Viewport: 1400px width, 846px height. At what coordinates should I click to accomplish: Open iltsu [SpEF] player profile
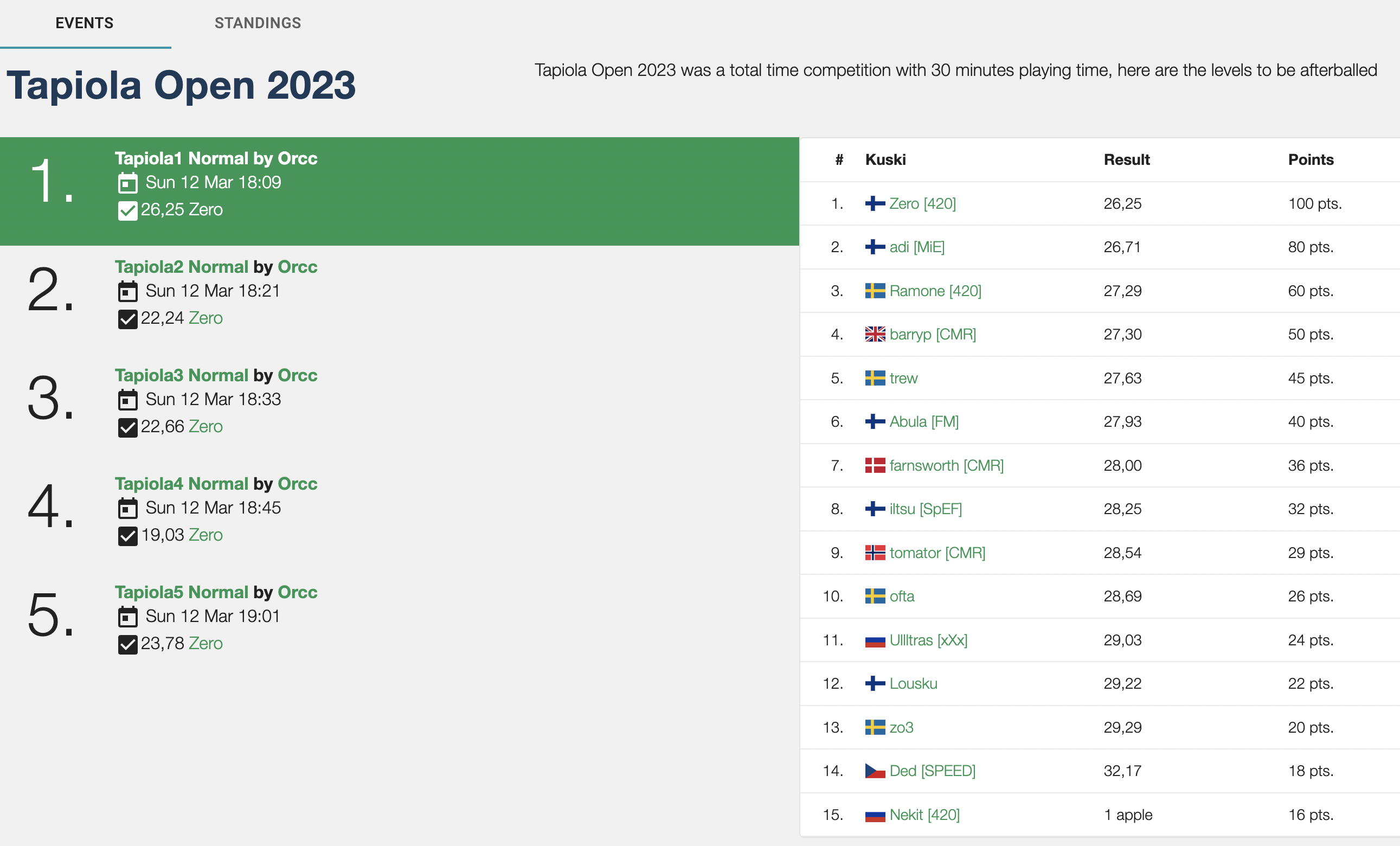(x=926, y=509)
